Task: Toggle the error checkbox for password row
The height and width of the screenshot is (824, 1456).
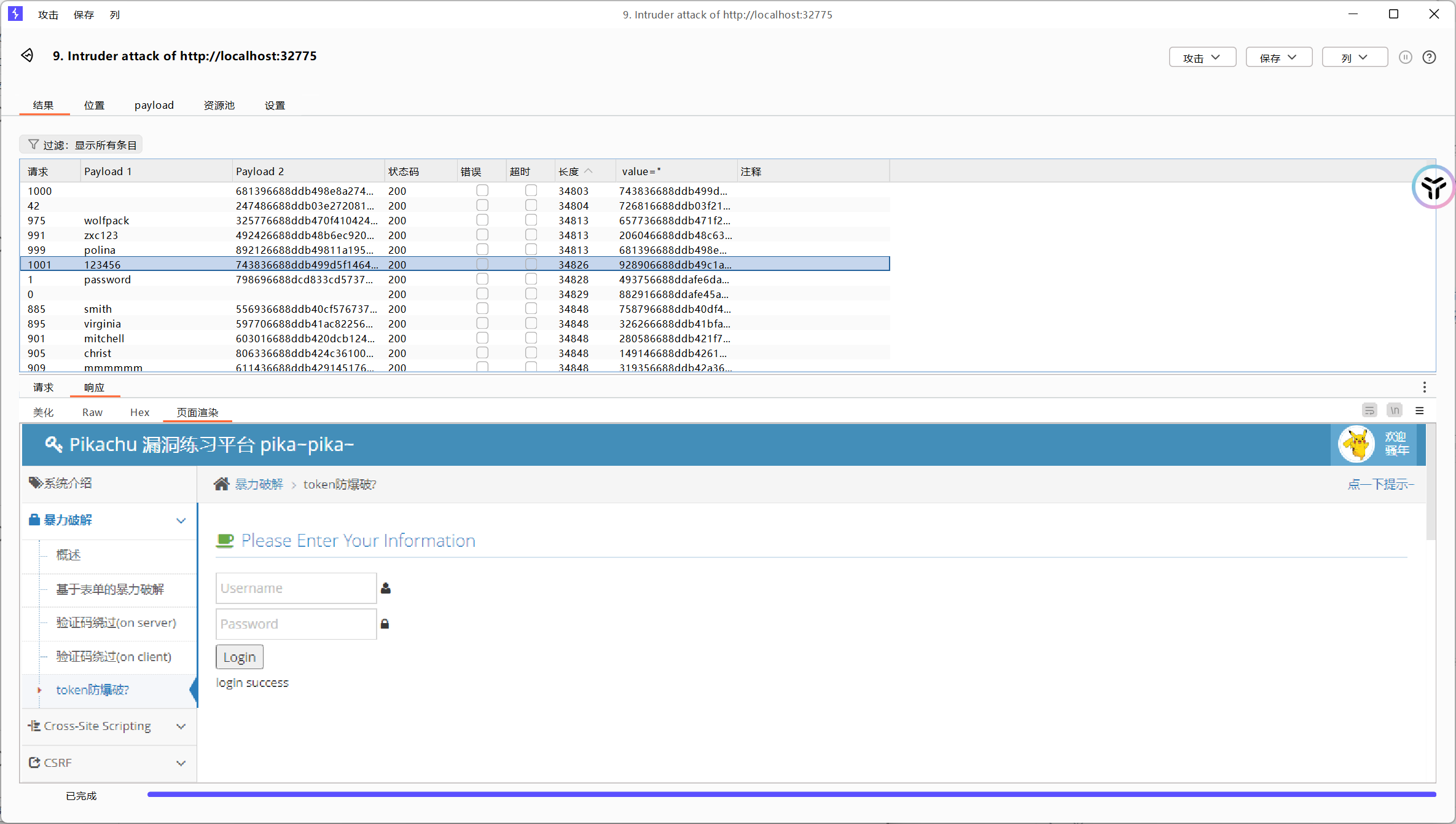Action: pos(482,279)
